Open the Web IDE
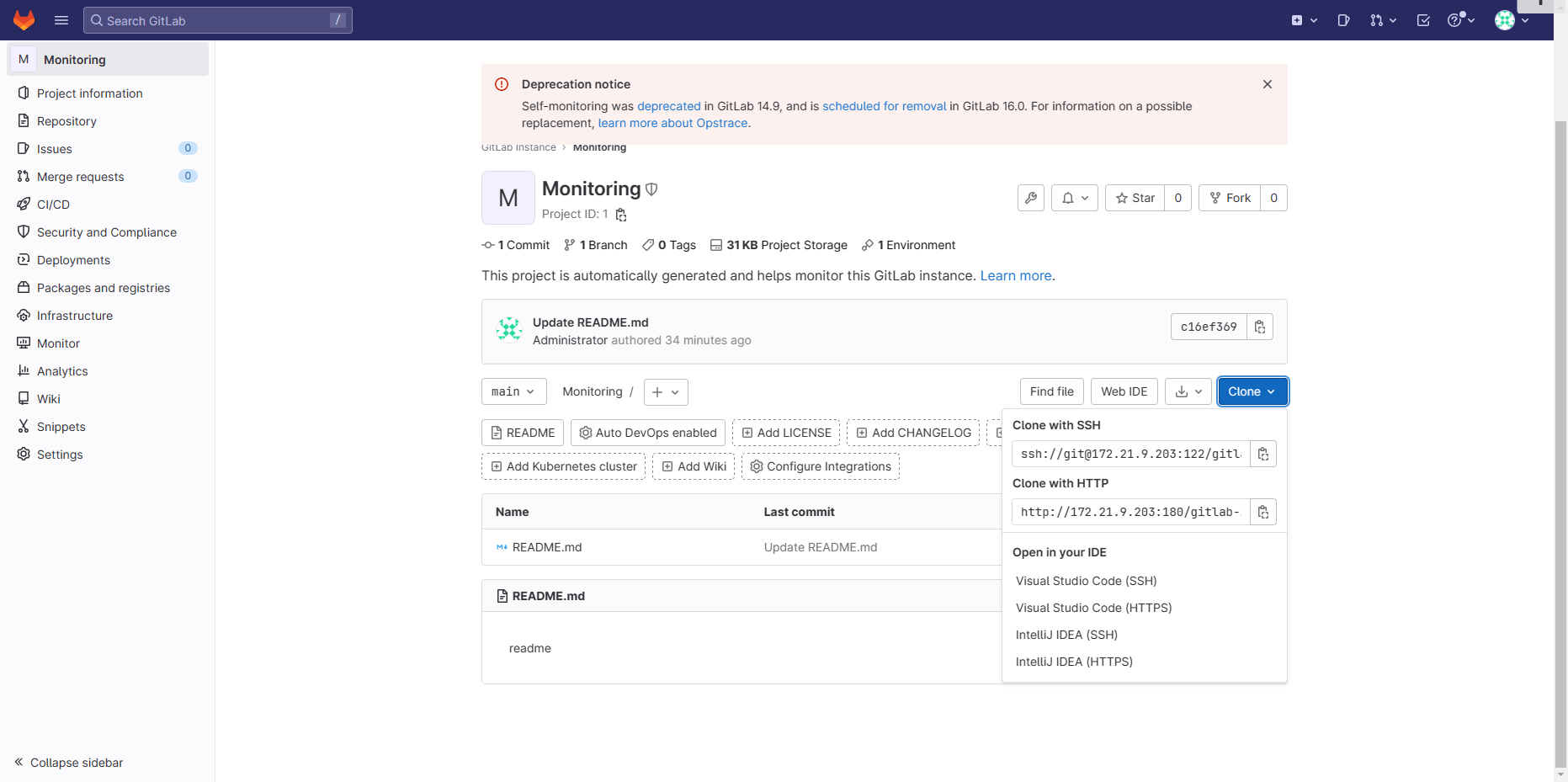 point(1124,391)
